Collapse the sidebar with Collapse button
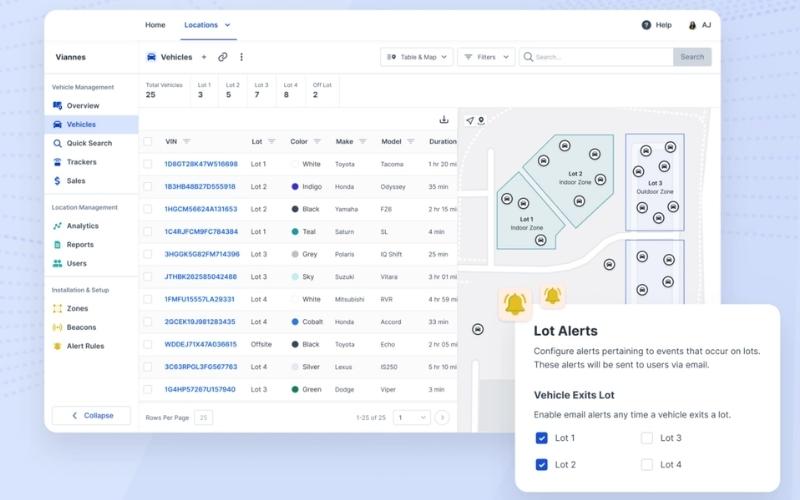Screen dimensions: 800x500 click(91, 415)
